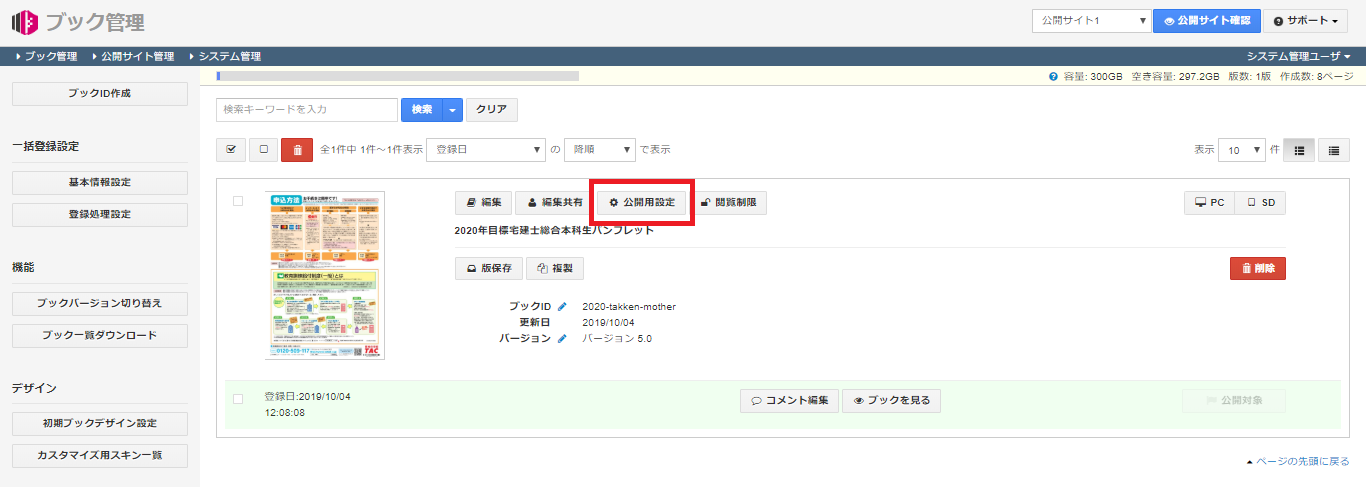The width and height of the screenshot is (1366, 487).
Task: Click the keyword search input field
Action: coord(307,110)
